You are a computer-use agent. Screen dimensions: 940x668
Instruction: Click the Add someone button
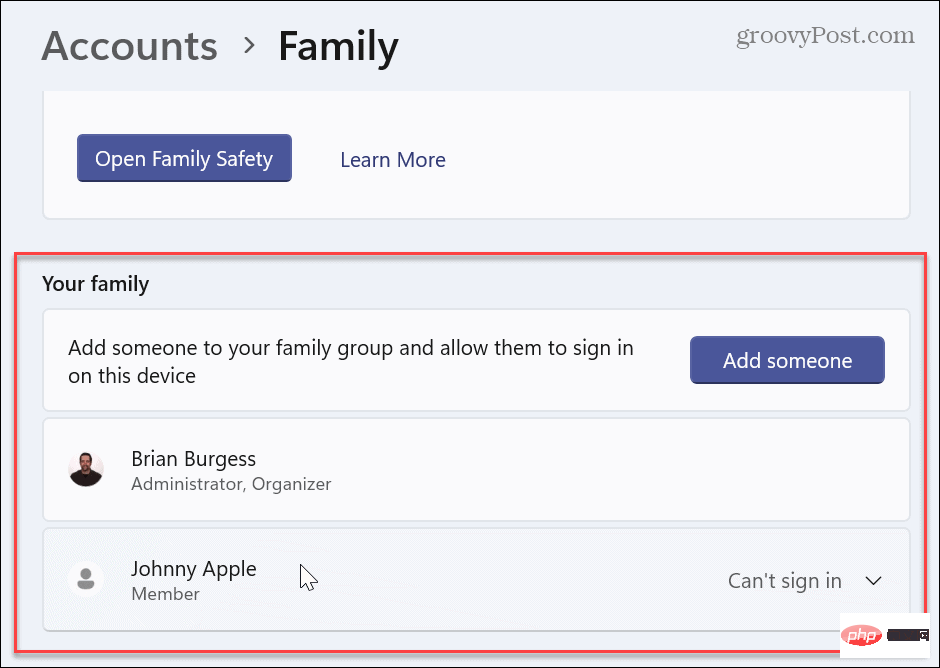click(786, 360)
